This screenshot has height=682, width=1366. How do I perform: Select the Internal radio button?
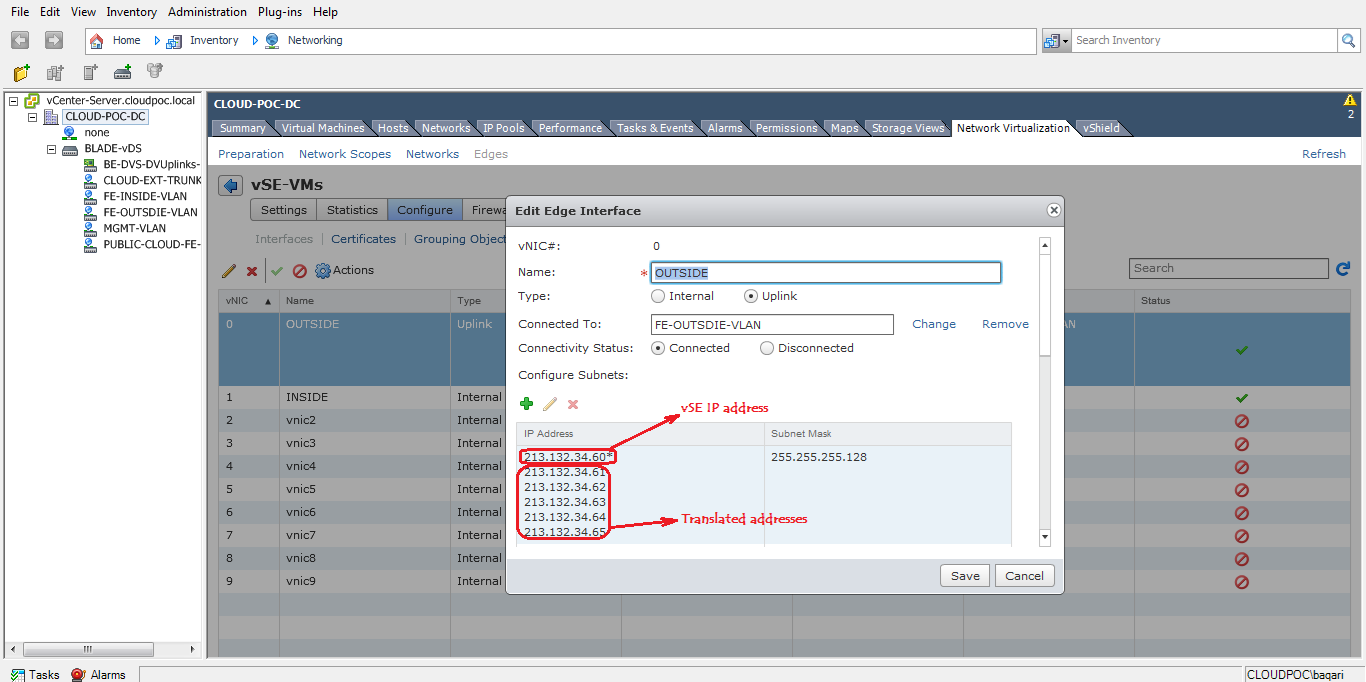point(658,295)
